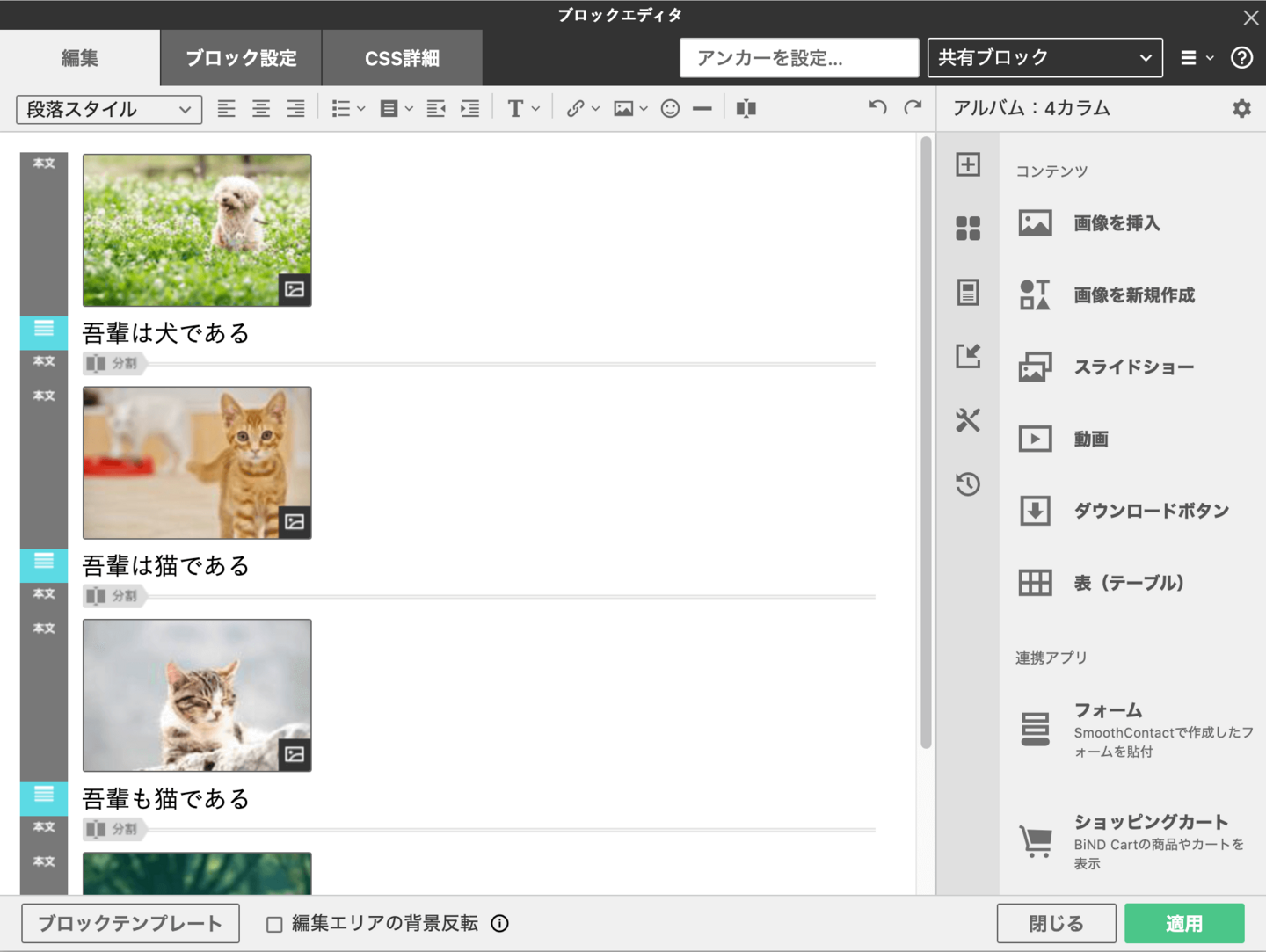Select the dog photo thumbnail
Viewport: 1266px width, 952px height.
coord(197,230)
